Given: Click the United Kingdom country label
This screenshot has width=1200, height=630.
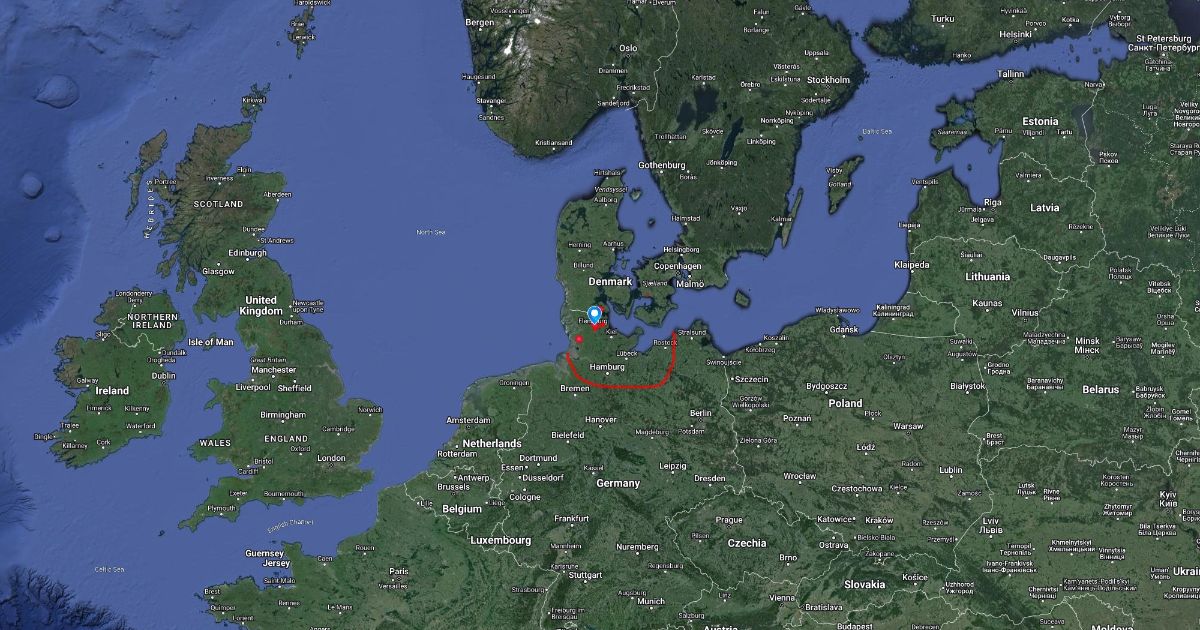Looking at the screenshot, I should [261, 305].
